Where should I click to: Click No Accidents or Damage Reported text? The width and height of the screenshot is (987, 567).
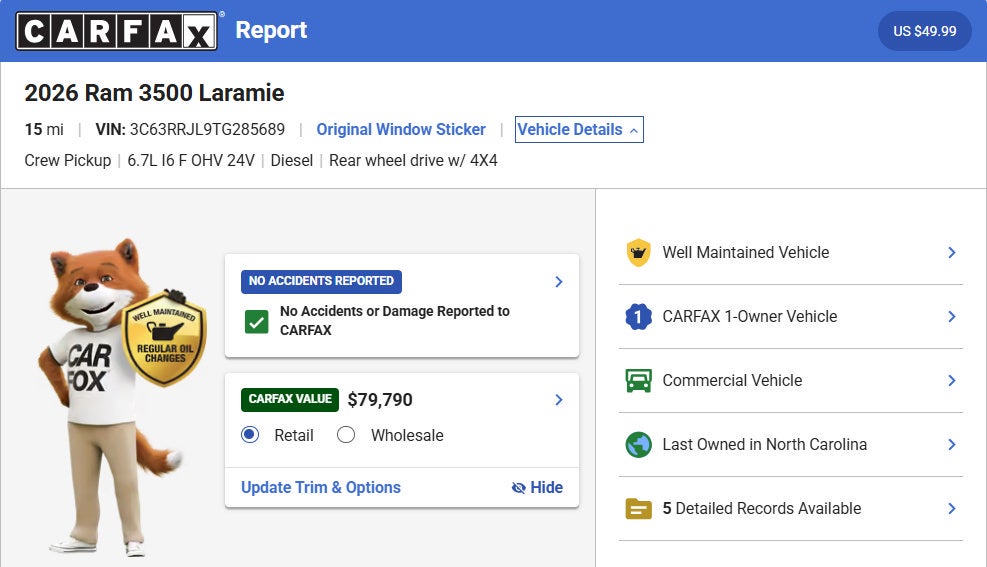click(395, 321)
